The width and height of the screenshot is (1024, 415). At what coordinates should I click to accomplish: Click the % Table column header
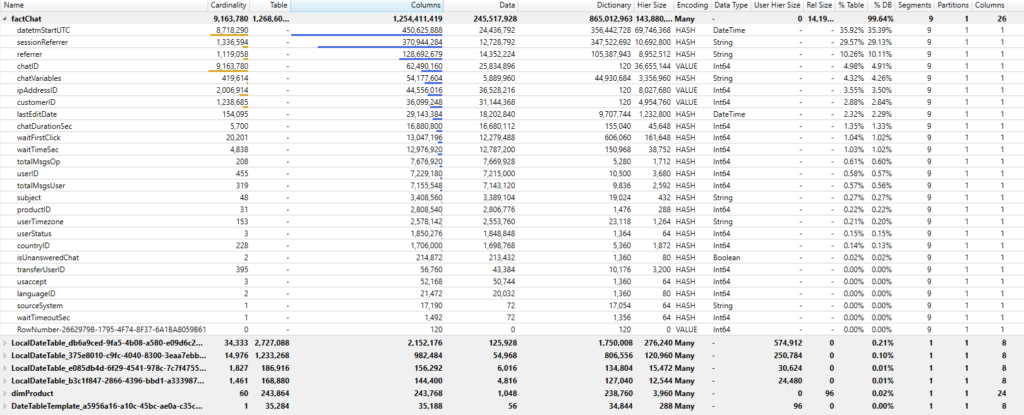851,5
